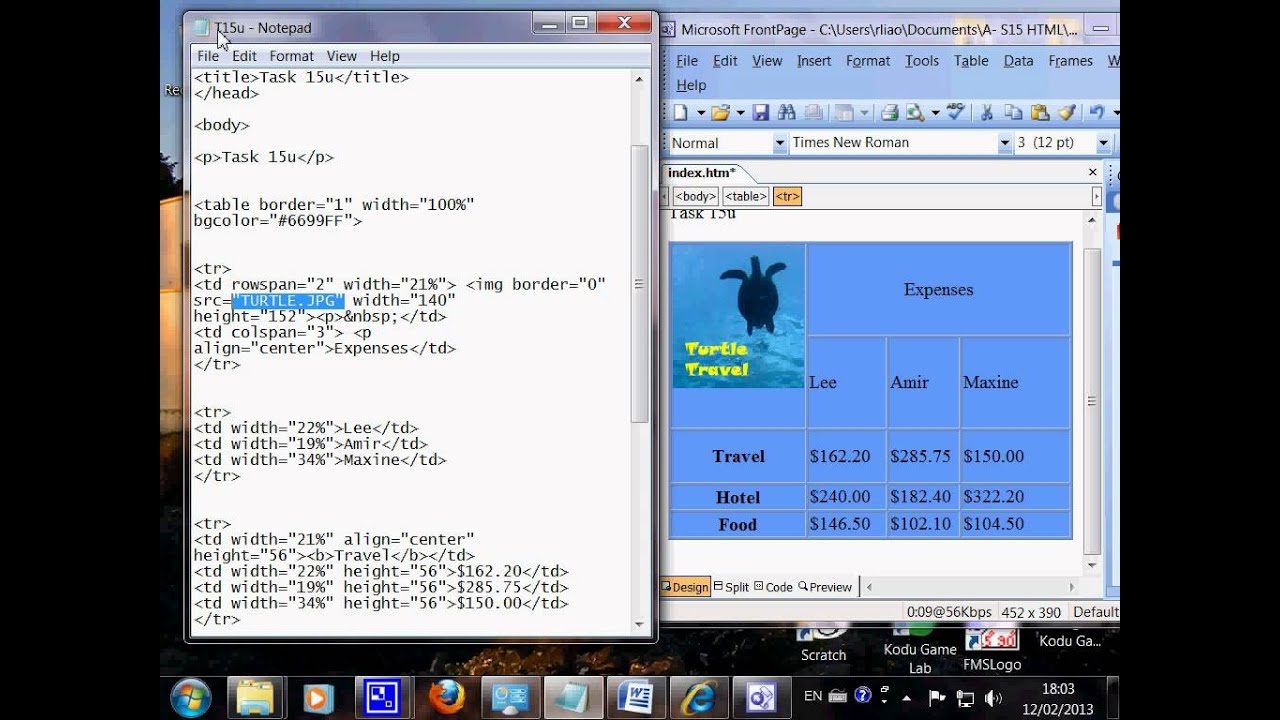Click the Find binoculars icon
The width and height of the screenshot is (1280, 720).
point(786,113)
